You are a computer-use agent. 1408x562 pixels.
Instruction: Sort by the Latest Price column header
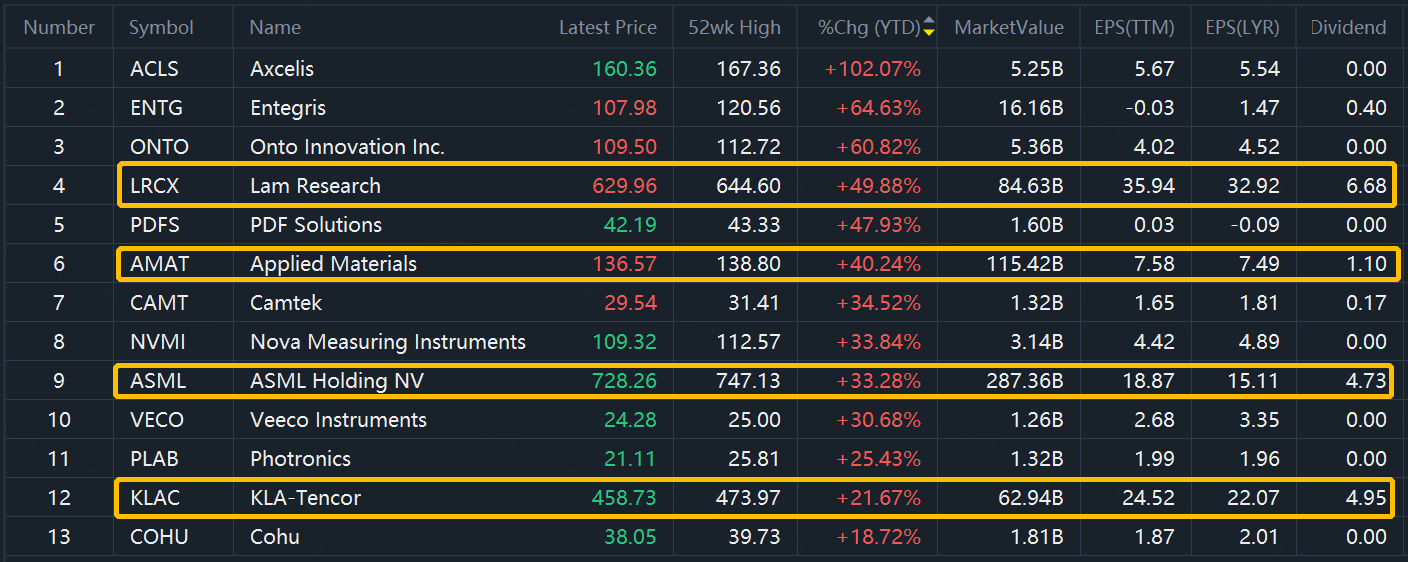coord(607,27)
